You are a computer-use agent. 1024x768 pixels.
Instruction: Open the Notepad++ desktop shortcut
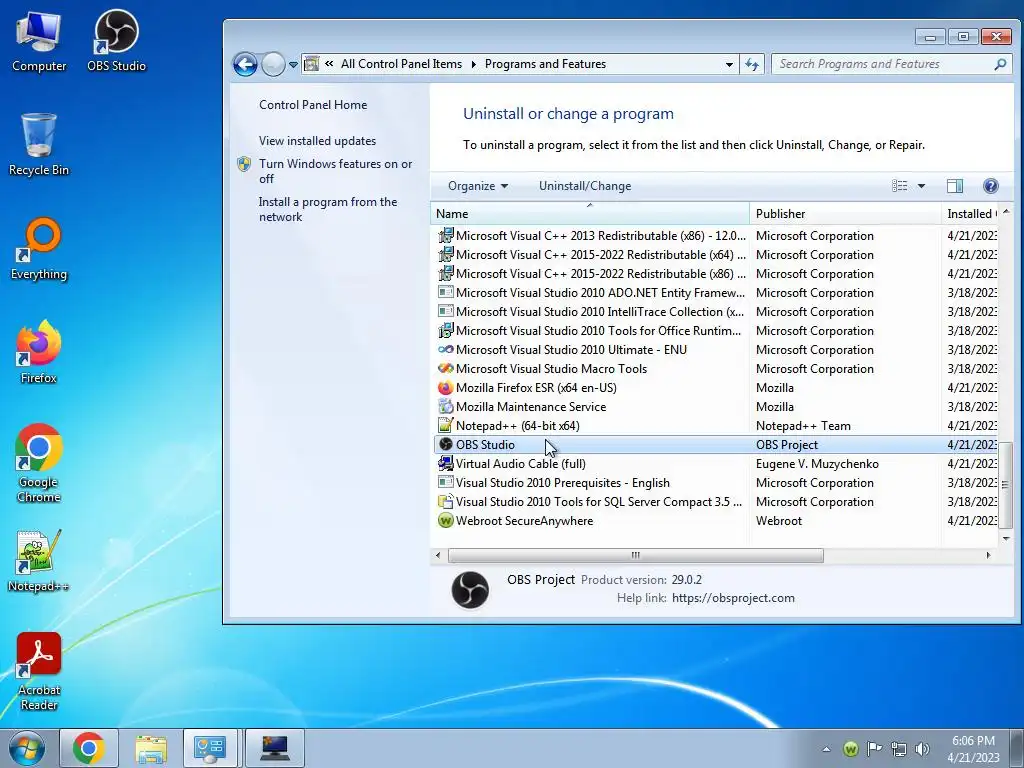tap(39, 560)
